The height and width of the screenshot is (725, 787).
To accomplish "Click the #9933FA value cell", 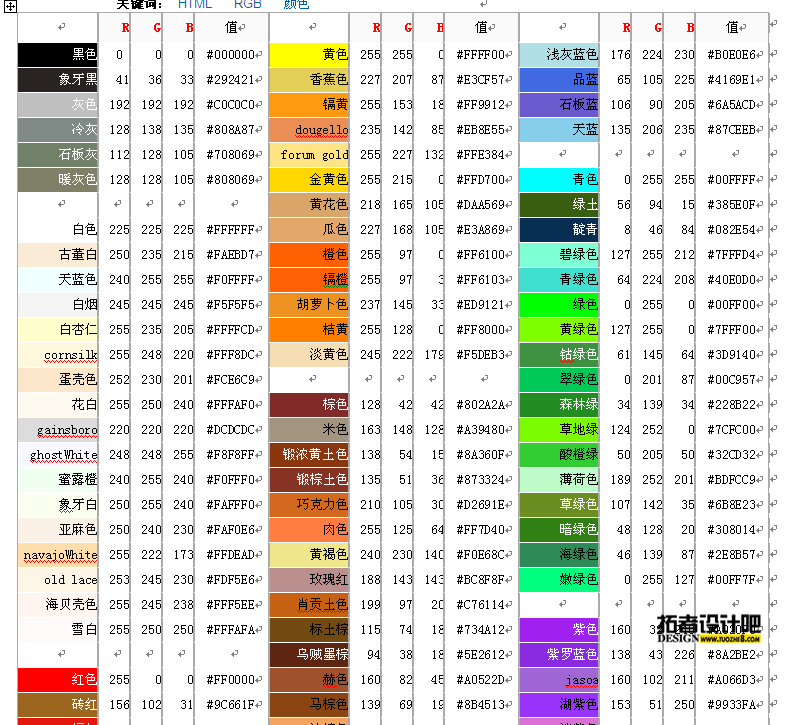I will tap(732, 705).
